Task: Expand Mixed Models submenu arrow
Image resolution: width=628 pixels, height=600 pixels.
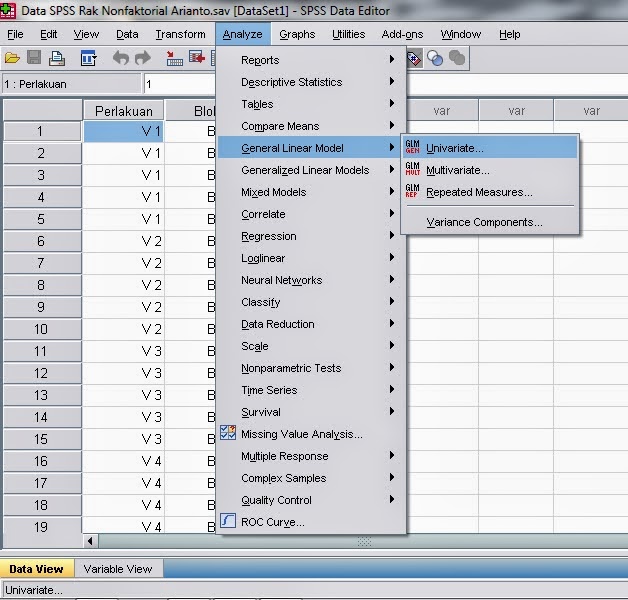Action: [x=392, y=192]
